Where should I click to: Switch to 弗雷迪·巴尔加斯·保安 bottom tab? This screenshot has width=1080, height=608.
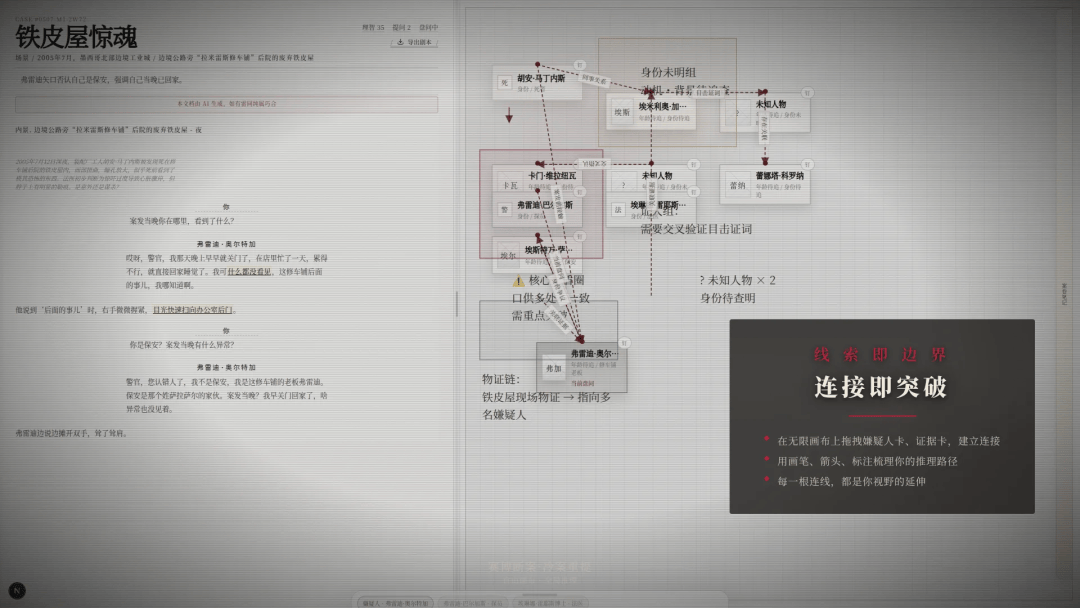(472, 603)
